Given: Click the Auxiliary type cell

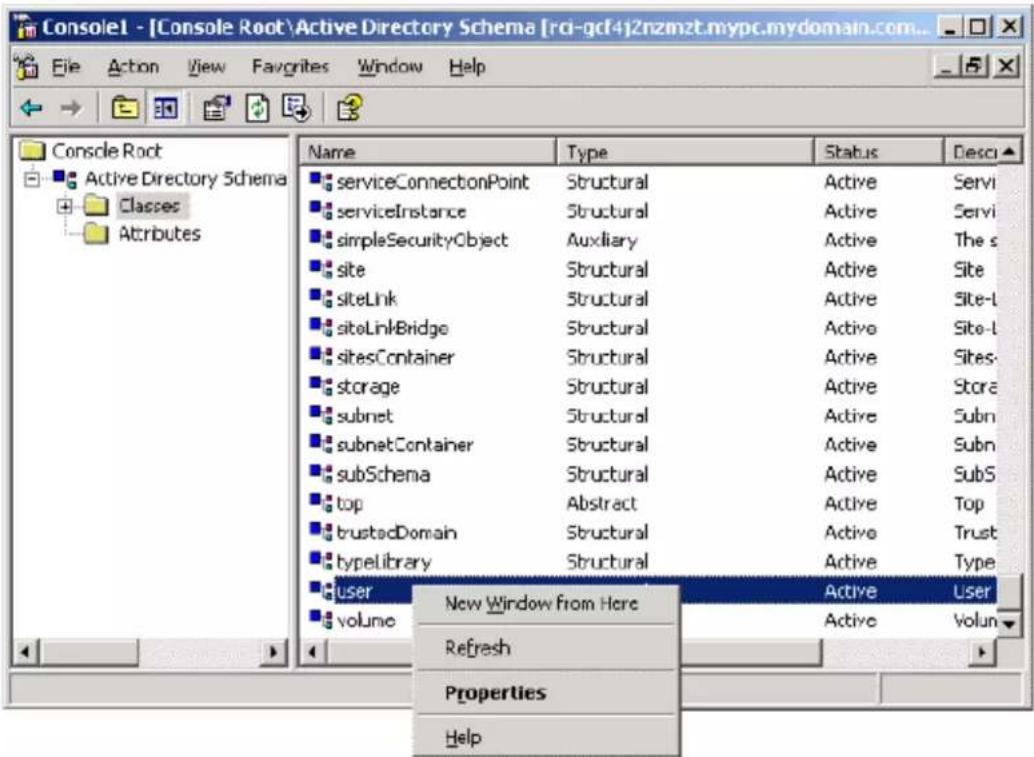Looking at the screenshot, I should point(601,240).
